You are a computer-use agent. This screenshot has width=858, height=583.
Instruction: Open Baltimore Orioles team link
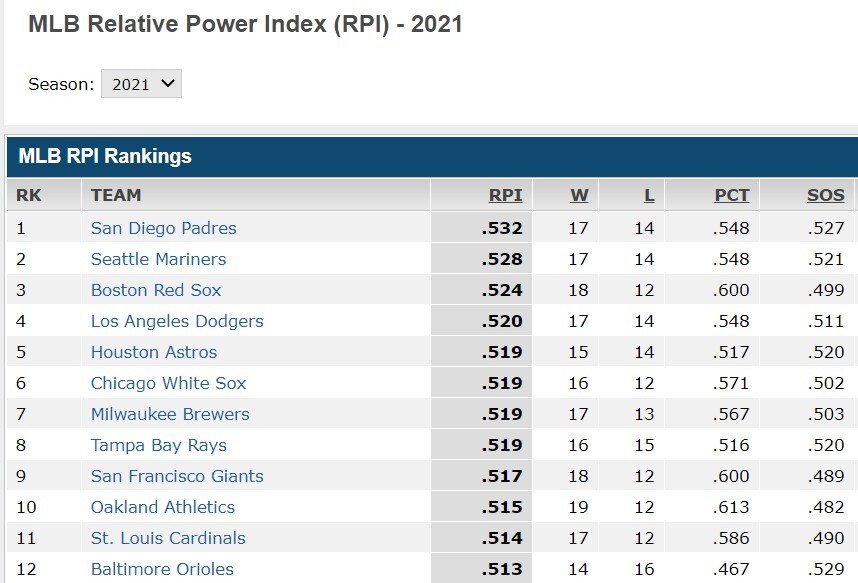pyautogui.click(x=162, y=569)
